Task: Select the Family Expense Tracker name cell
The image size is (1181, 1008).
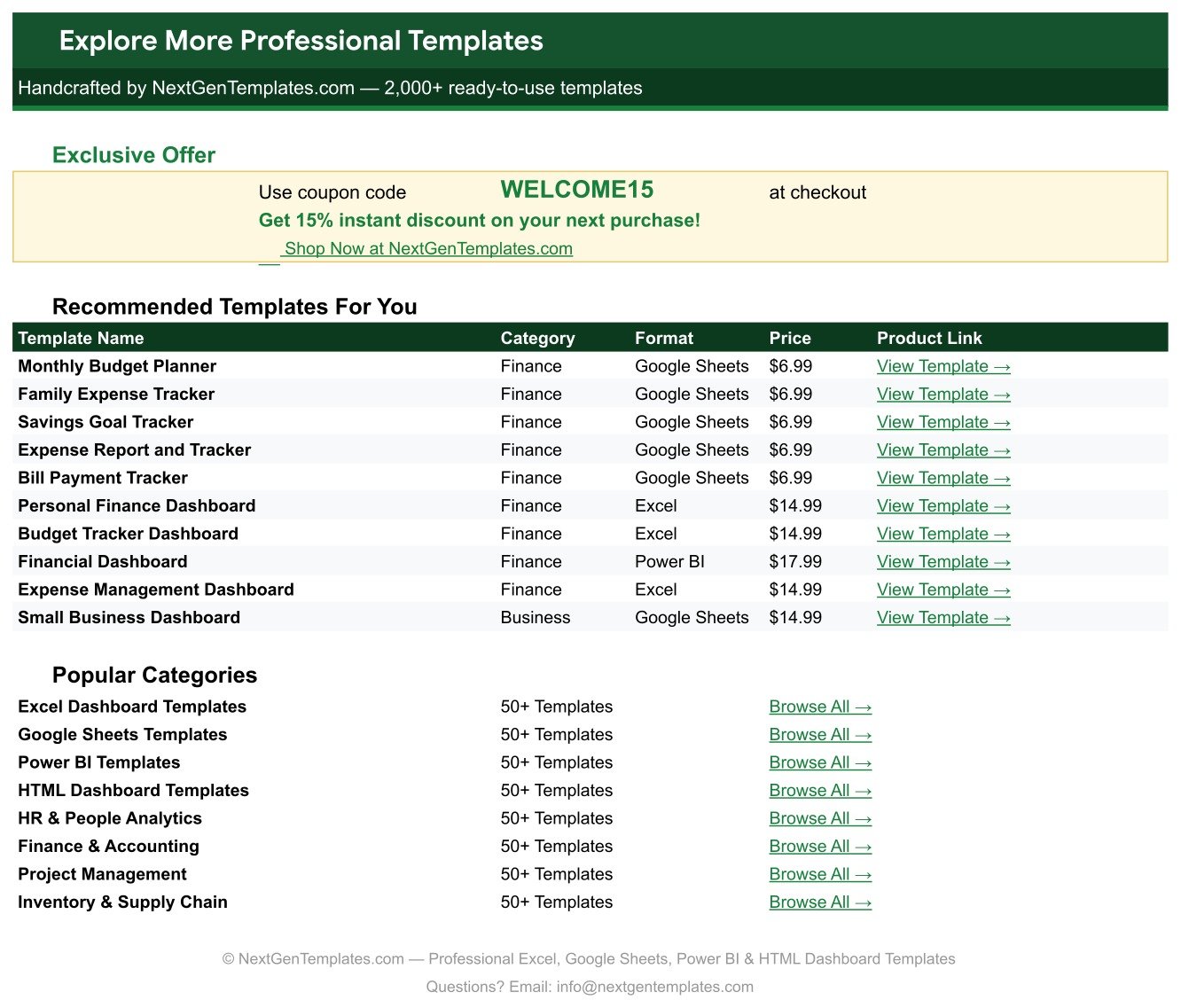Action: click(116, 395)
